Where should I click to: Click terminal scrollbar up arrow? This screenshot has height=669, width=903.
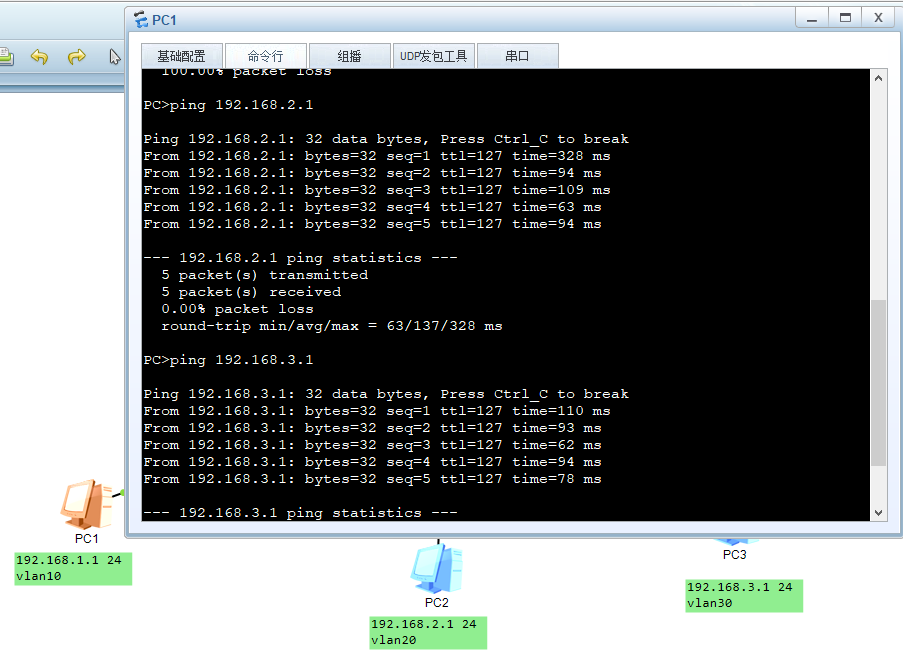pyautogui.click(x=878, y=78)
